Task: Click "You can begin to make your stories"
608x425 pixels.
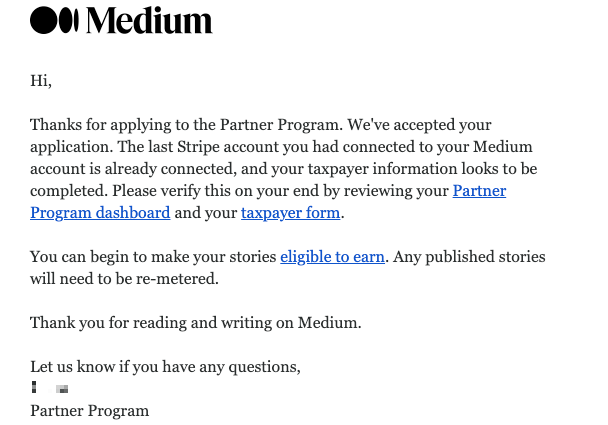Action: coord(153,256)
